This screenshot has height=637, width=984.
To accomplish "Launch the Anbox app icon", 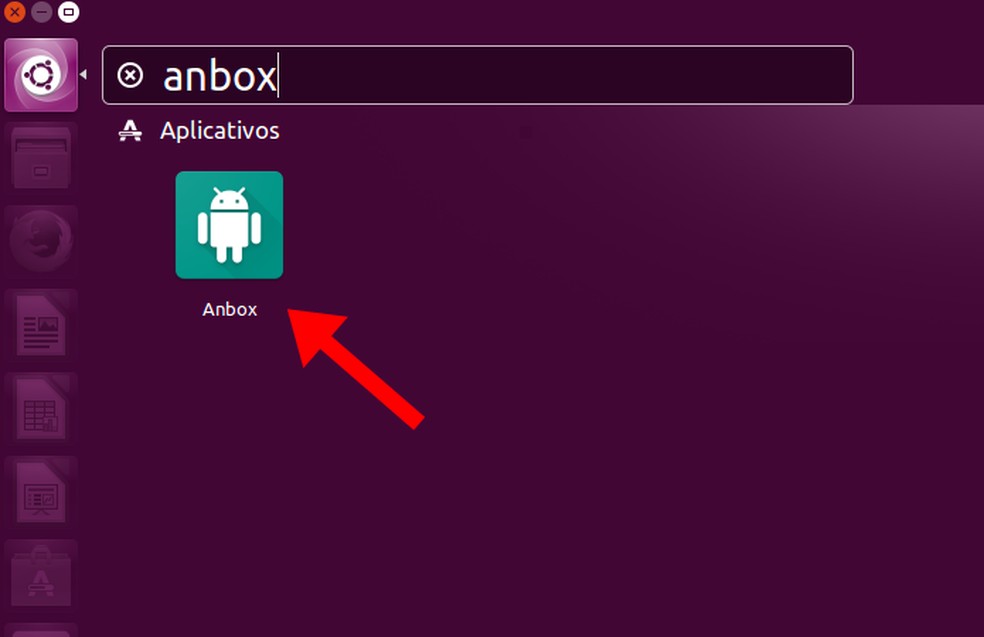I will click(x=229, y=225).
